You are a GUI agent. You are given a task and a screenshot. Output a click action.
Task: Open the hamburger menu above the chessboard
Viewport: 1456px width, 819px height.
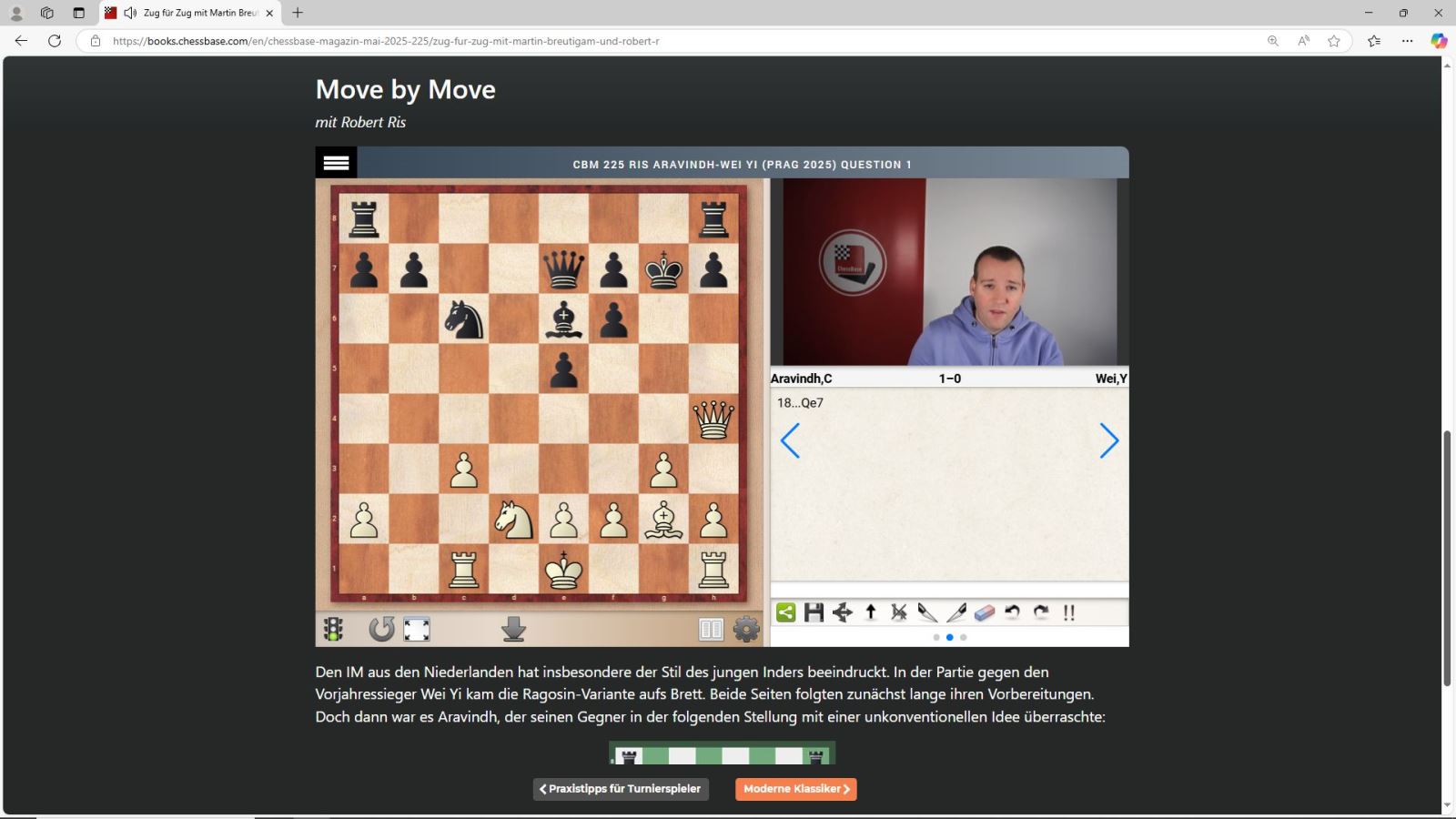click(x=336, y=163)
